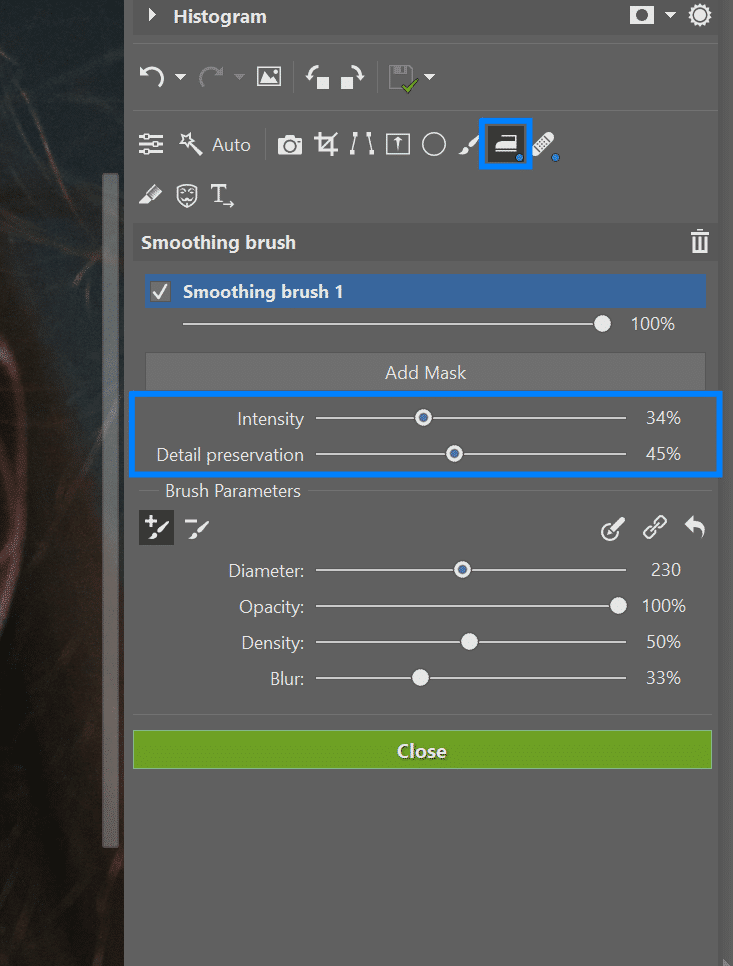Open the save options dropdown arrow
The image size is (733, 966).
[430, 77]
